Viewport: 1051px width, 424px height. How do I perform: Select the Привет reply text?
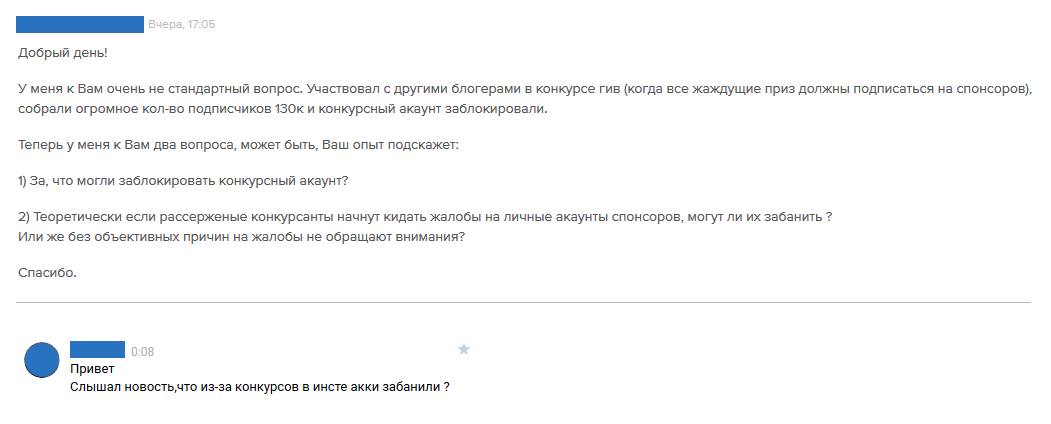92,369
